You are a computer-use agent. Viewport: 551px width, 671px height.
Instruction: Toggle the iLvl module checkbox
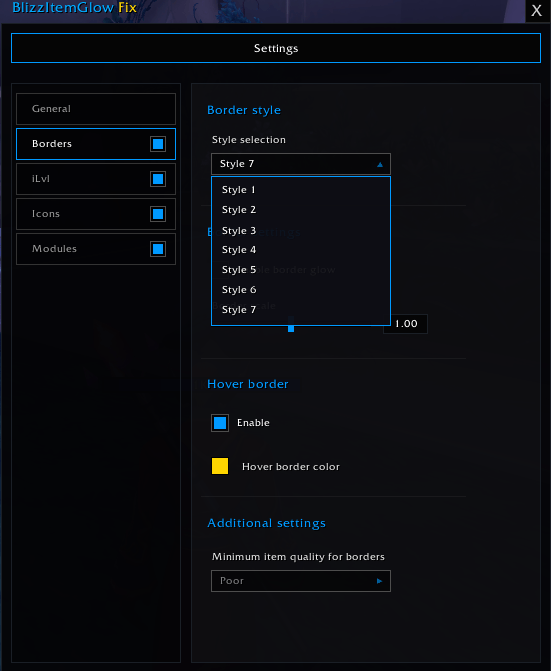[x=158, y=179]
